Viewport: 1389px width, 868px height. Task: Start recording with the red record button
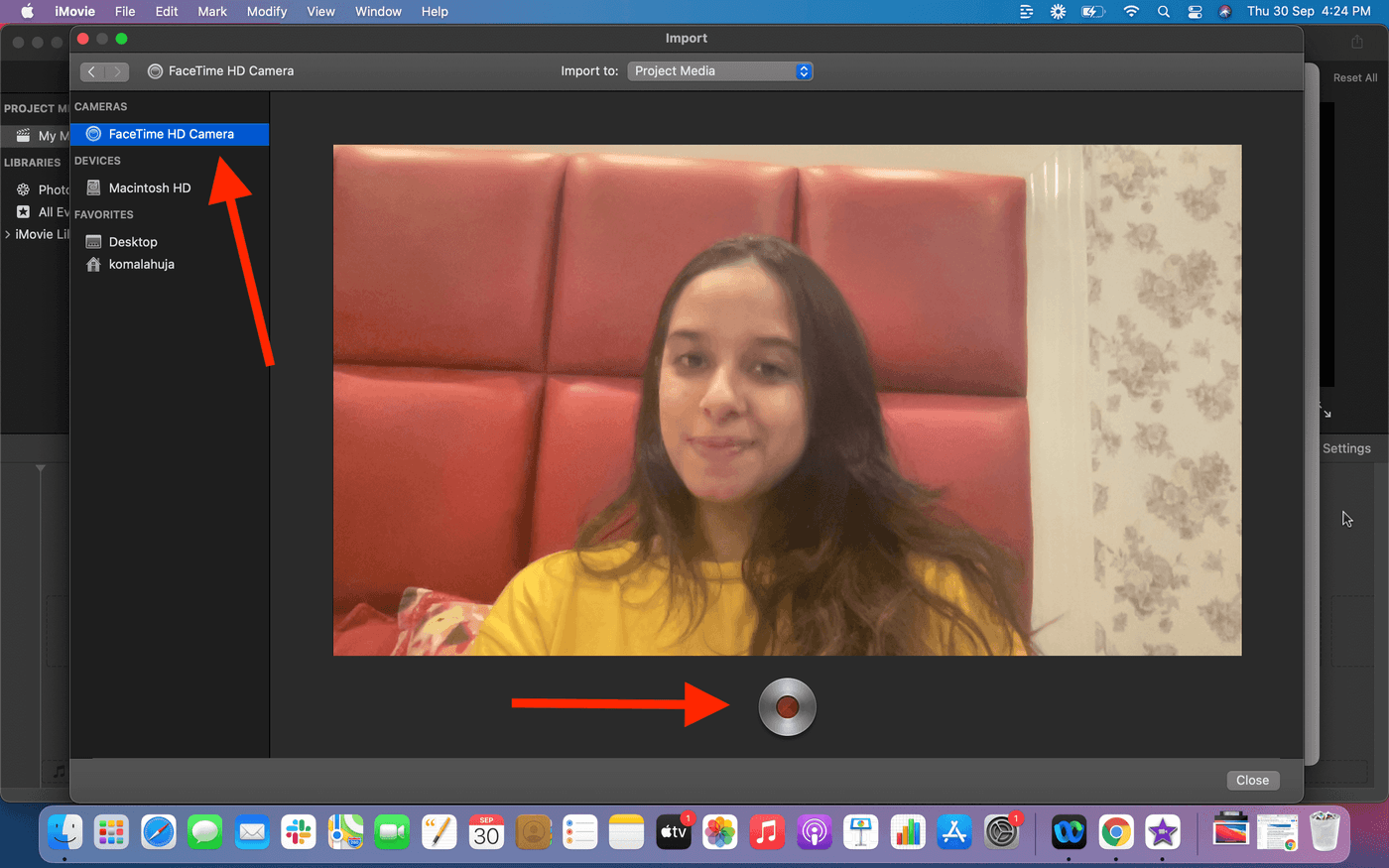tap(787, 707)
